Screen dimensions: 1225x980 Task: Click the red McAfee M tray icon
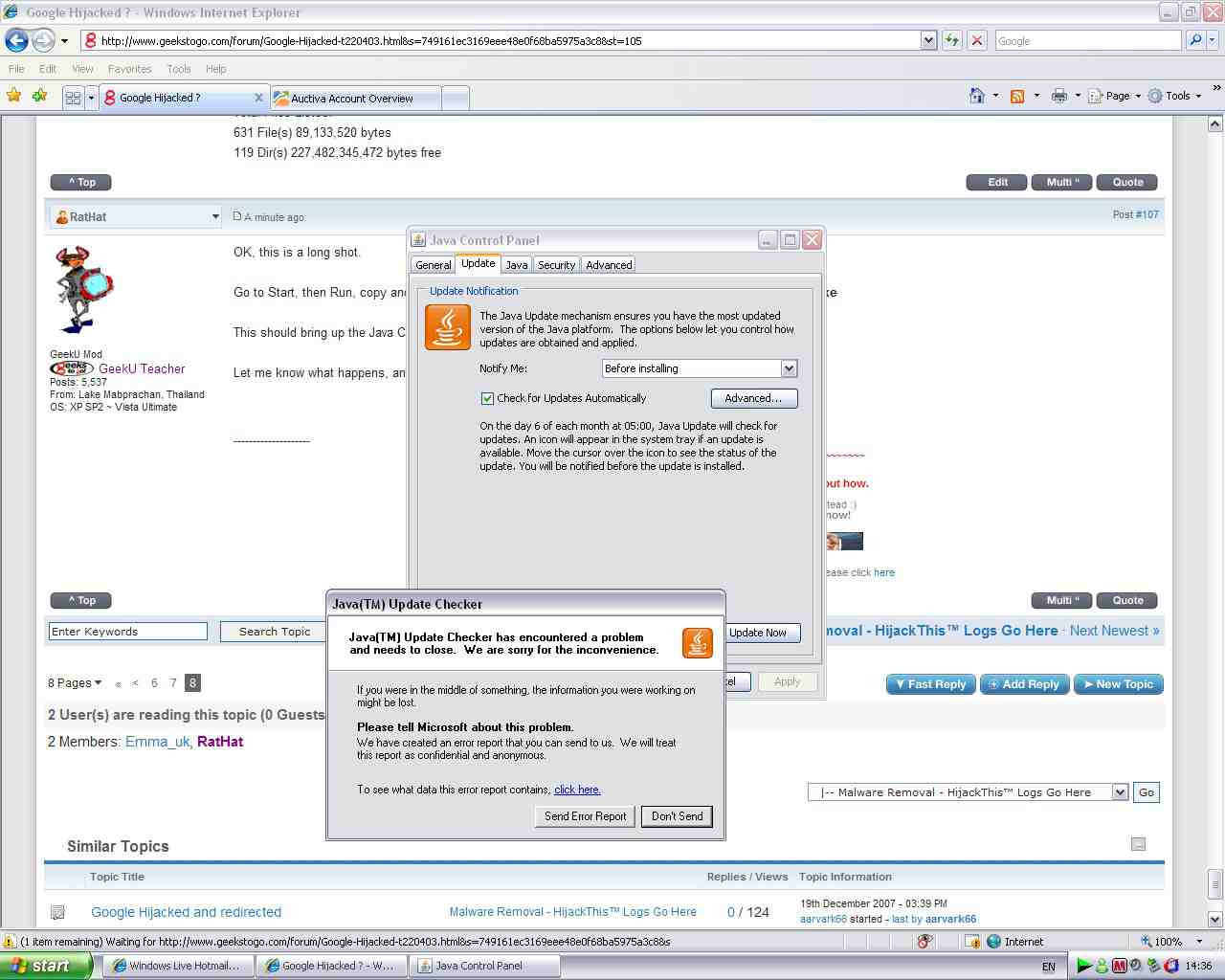point(1119,966)
